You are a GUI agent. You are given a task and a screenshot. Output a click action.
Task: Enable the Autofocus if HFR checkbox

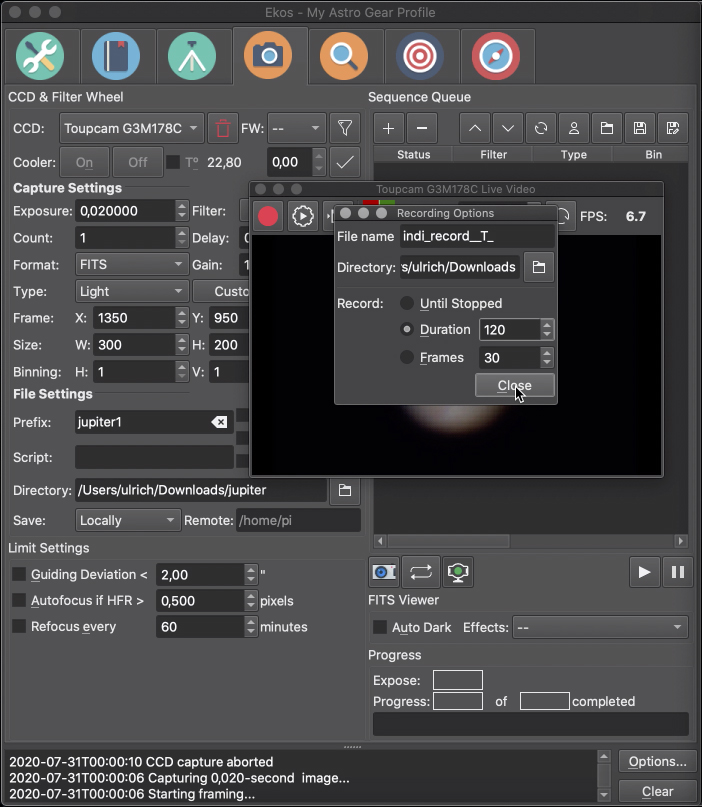19,600
